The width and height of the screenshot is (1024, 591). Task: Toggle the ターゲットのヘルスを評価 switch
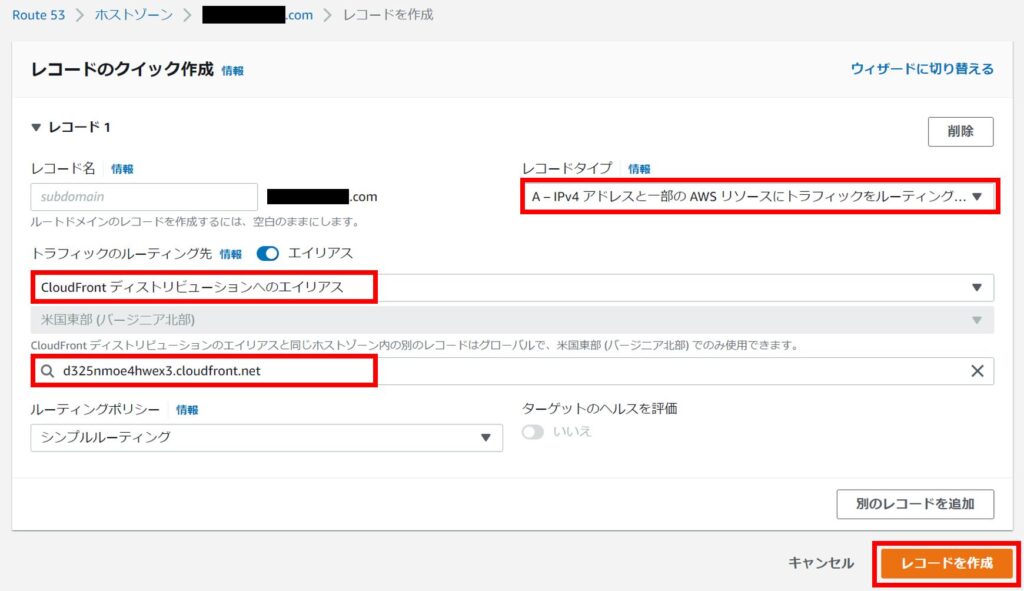[x=534, y=432]
